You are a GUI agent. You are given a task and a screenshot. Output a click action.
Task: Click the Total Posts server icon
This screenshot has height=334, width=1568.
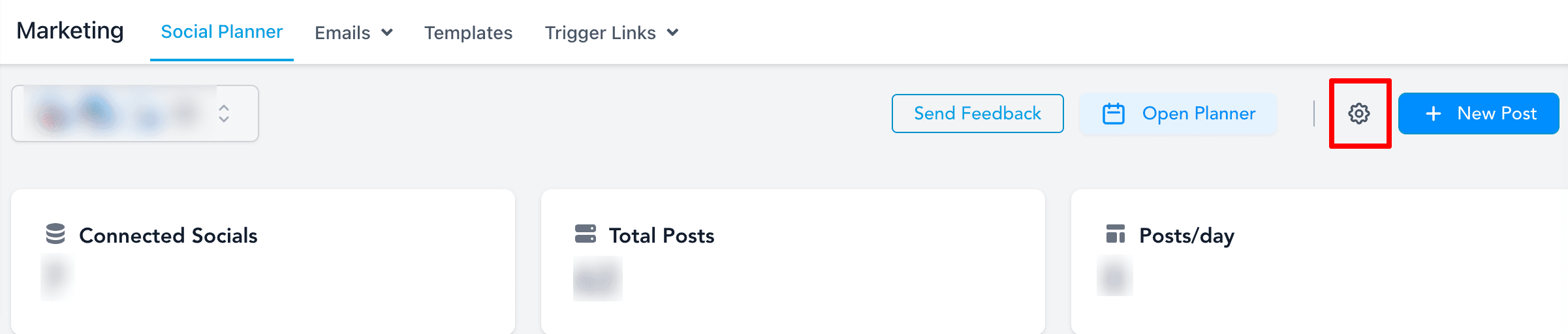pyautogui.click(x=585, y=234)
